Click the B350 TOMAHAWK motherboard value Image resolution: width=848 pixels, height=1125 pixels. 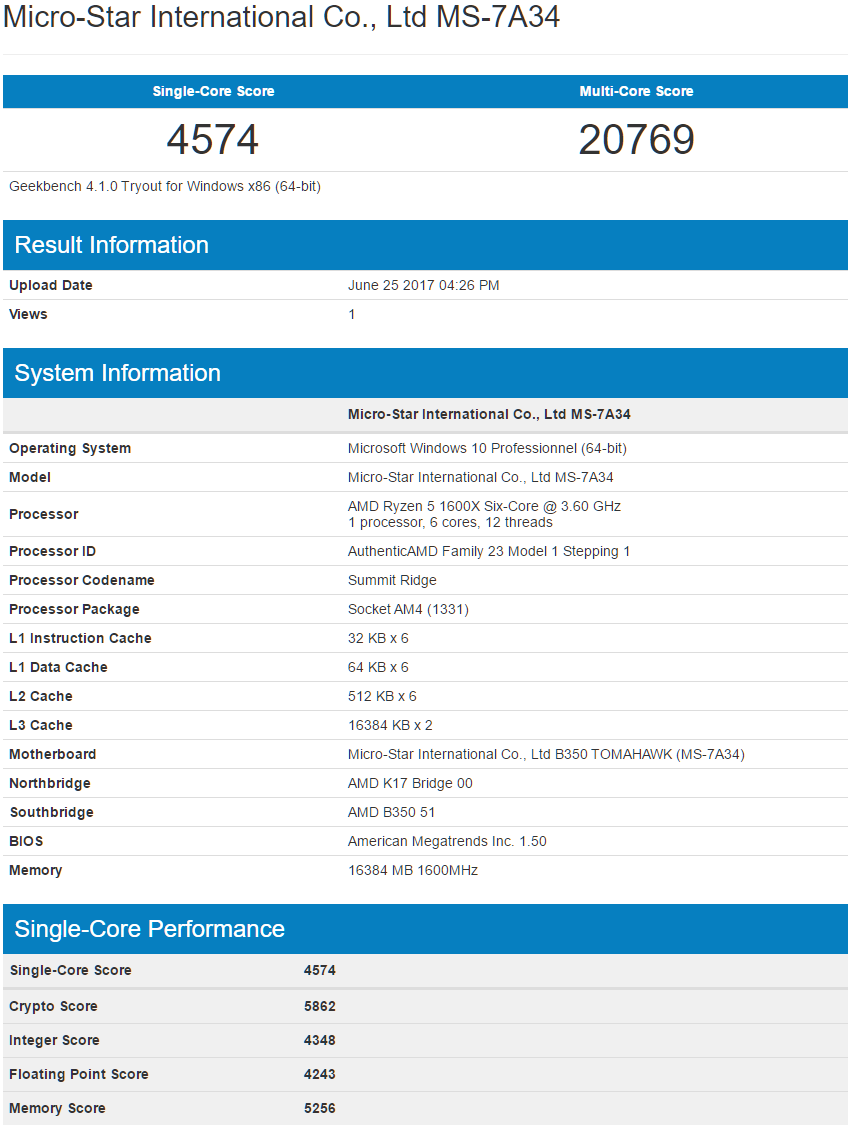[x=546, y=754]
